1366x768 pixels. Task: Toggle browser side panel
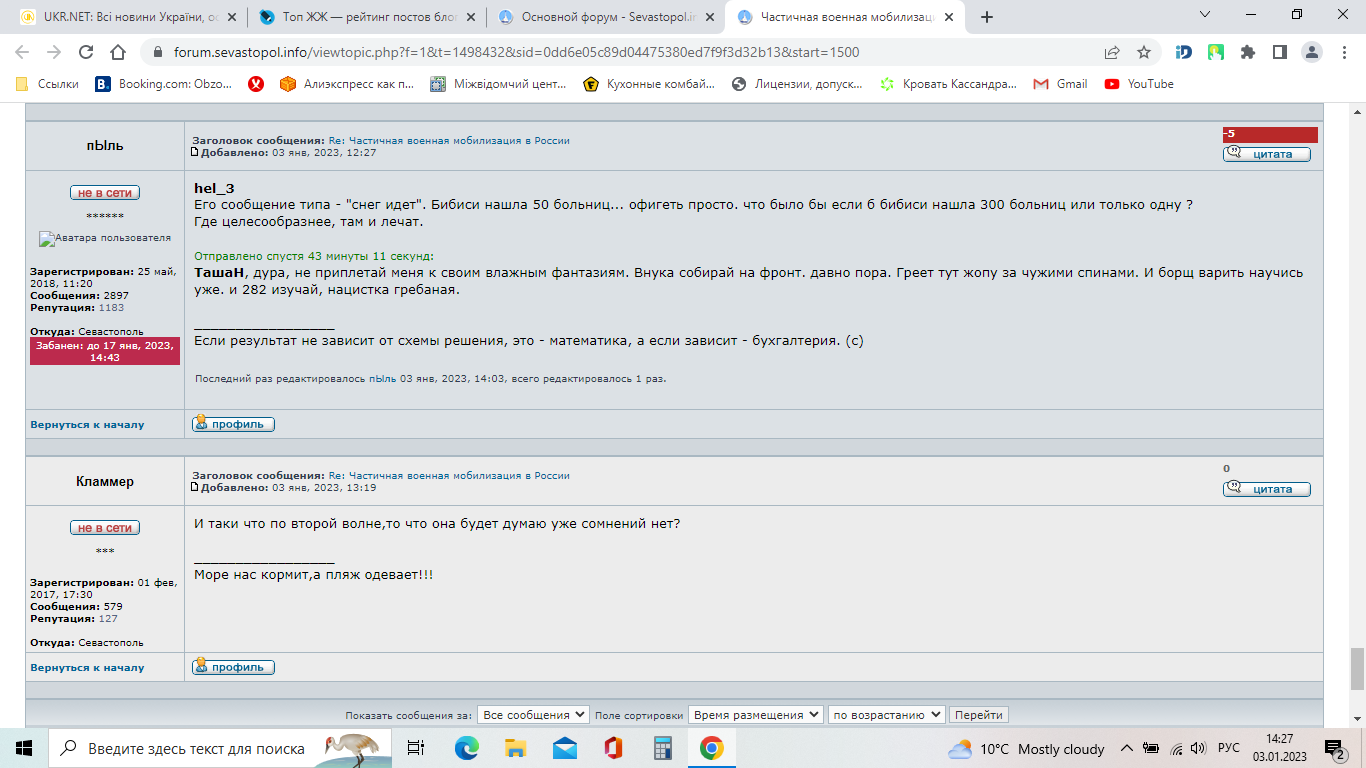click(1279, 52)
